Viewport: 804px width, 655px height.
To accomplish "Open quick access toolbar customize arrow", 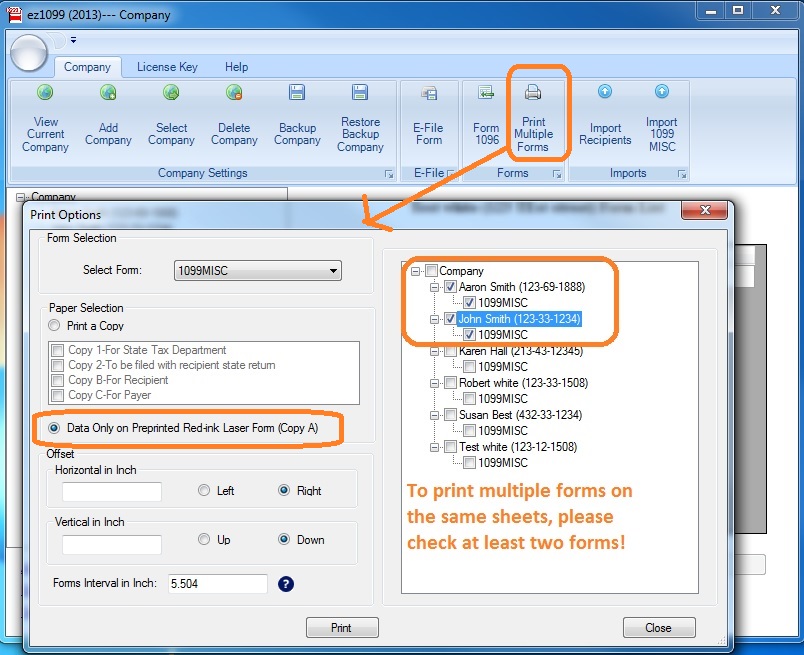I will tap(73, 40).
